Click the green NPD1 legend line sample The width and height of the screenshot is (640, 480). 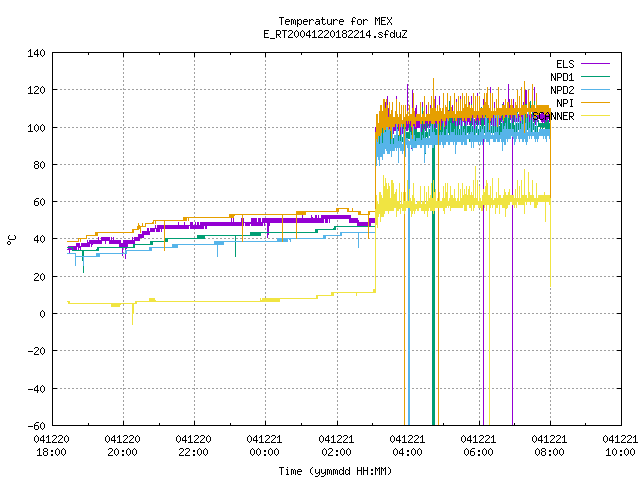(x=595, y=77)
